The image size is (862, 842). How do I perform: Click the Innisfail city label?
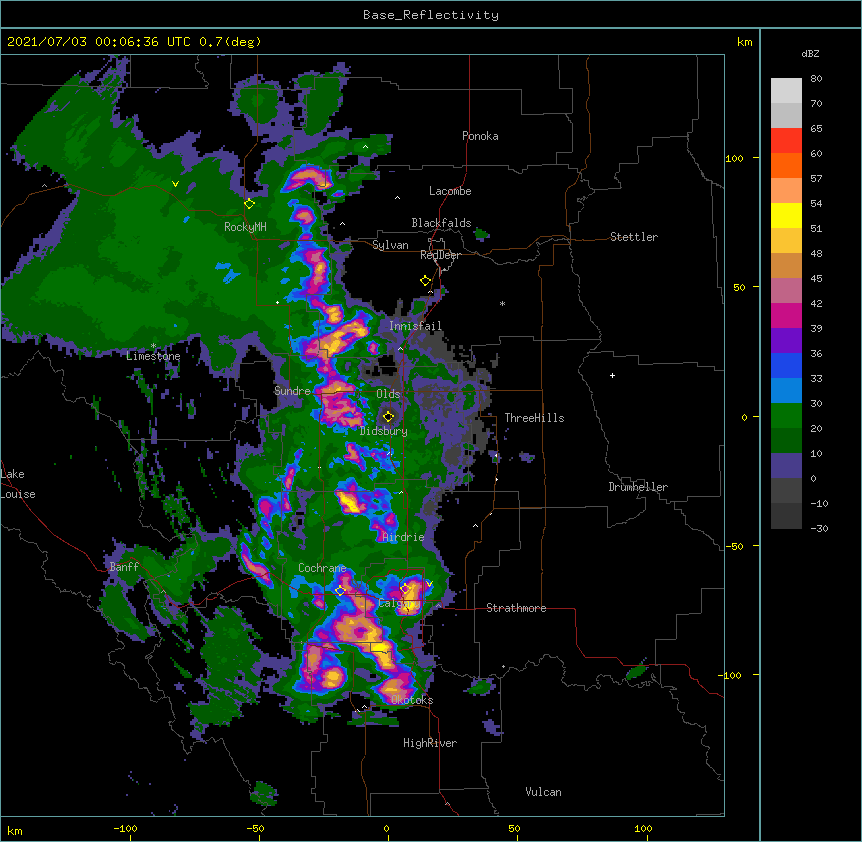pyautogui.click(x=415, y=326)
